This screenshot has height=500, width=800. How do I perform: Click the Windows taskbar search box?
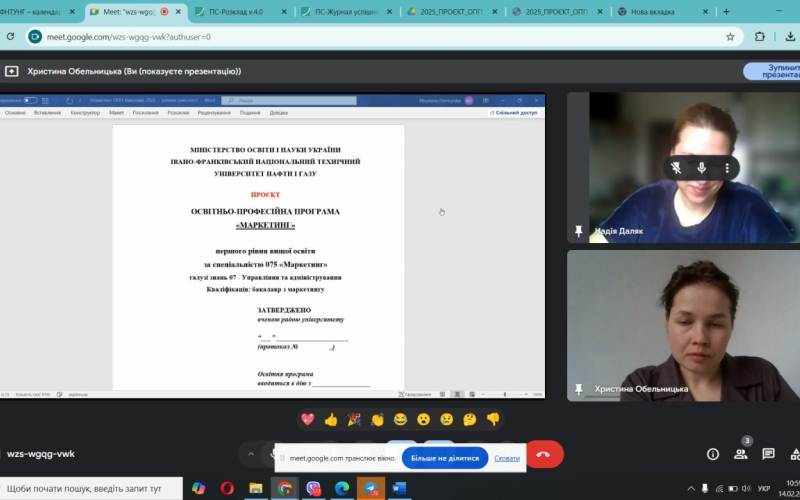point(91,489)
